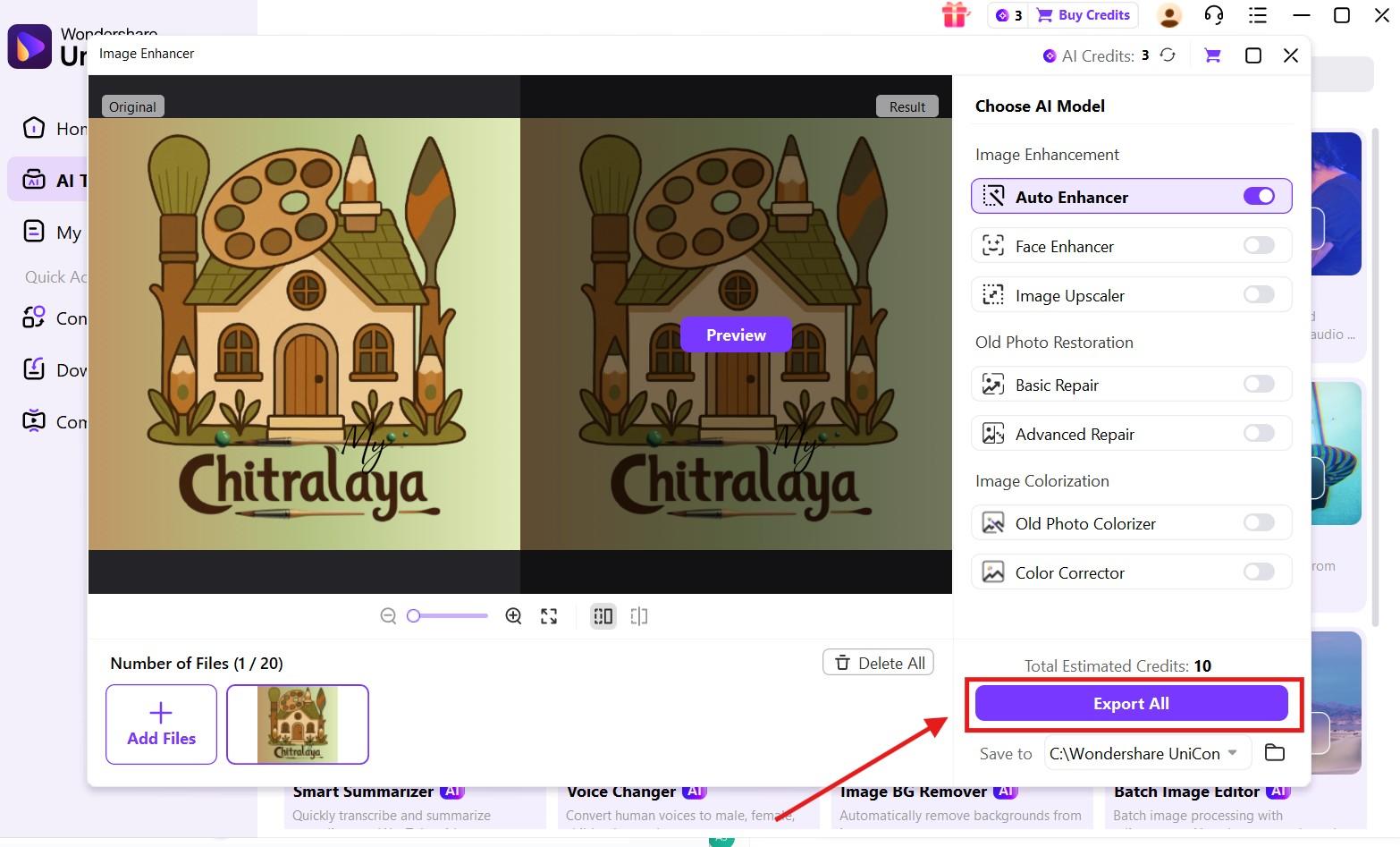
Task: Click the fit-to-screen icon
Action: click(549, 616)
